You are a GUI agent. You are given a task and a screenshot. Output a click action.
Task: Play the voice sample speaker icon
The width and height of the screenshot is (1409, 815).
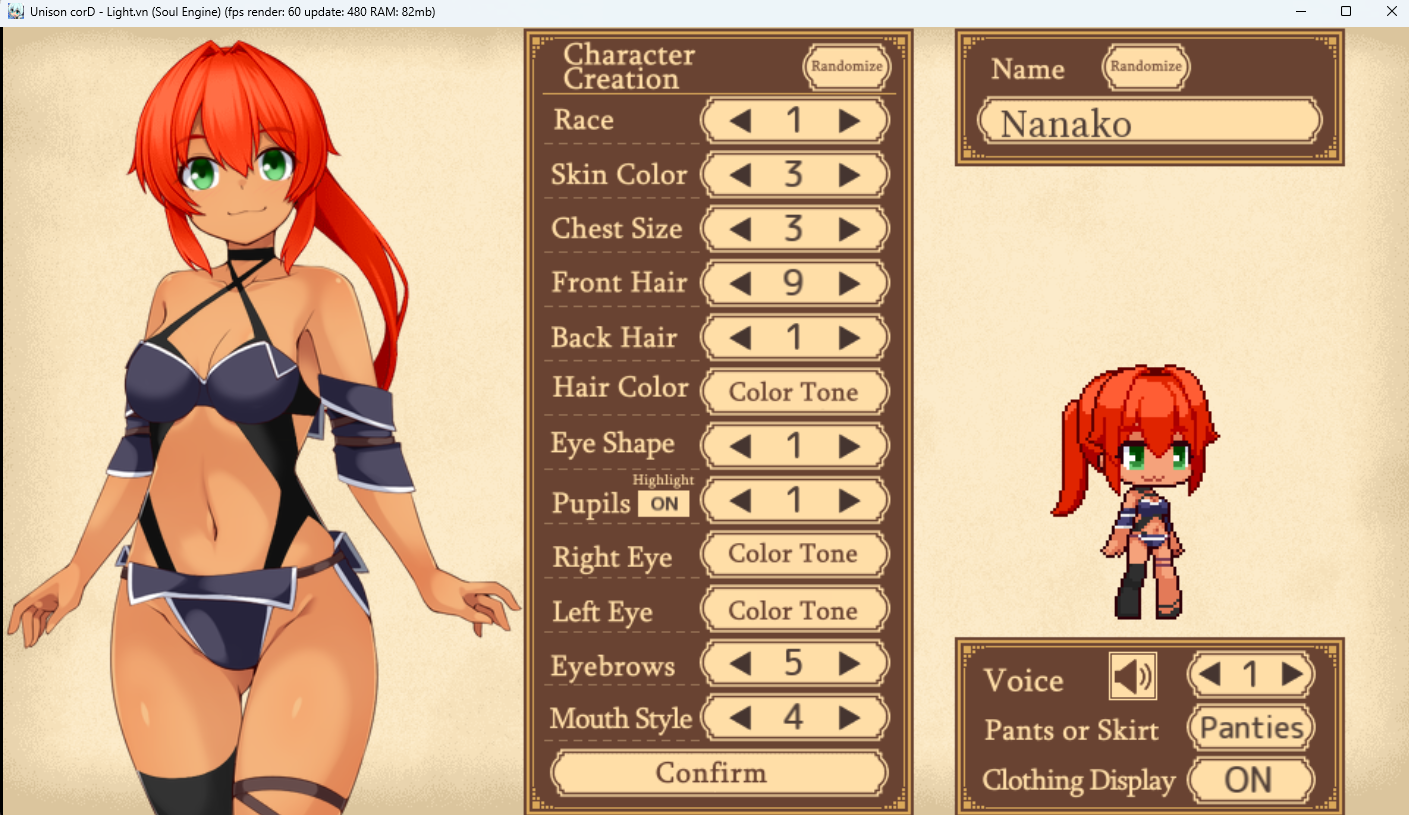(x=1133, y=677)
